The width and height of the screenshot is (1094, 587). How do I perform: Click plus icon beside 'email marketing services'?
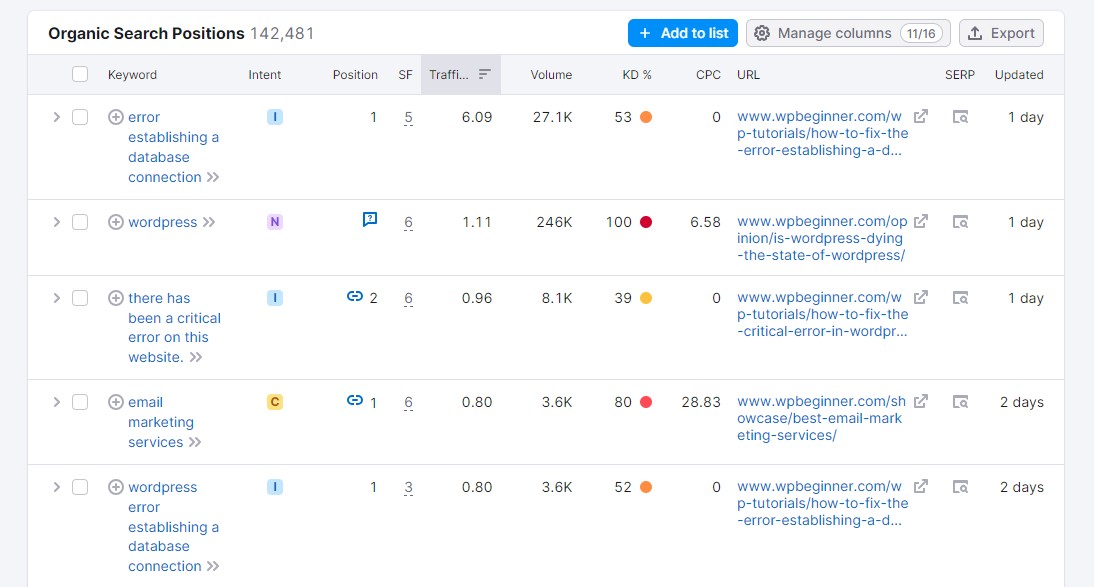[116, 402]
